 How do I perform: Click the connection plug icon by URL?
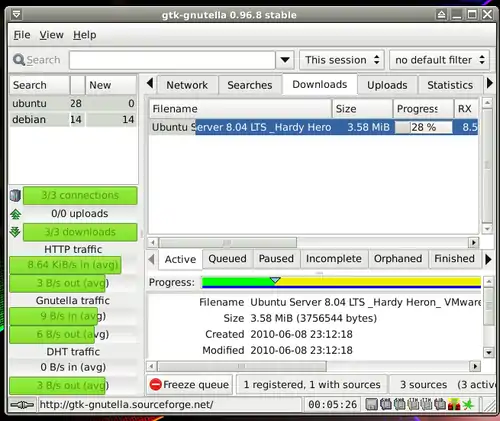[x=22, y=405]
